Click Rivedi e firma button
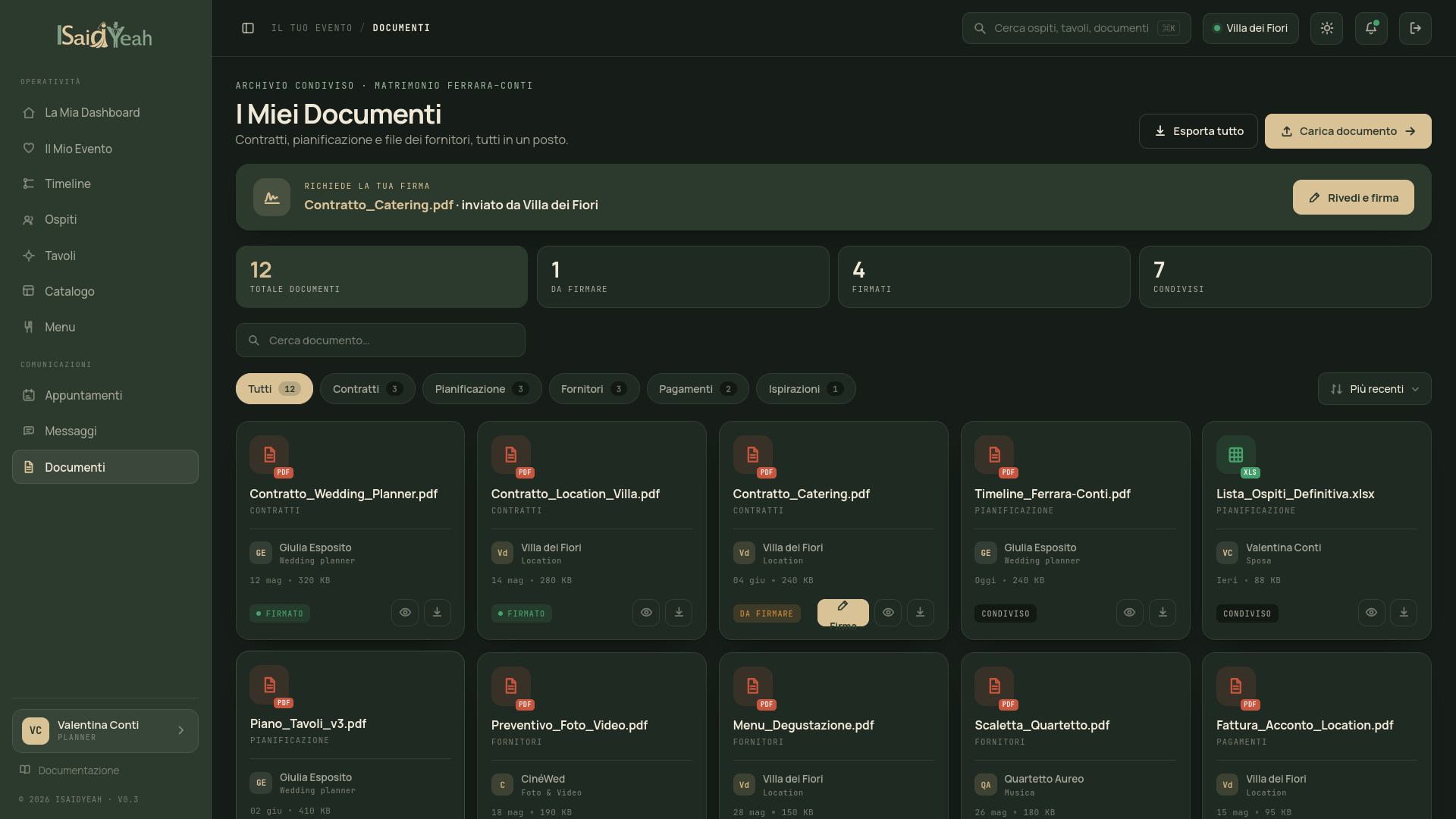This screenshot has width=1456, height=819. point(1353,197)
